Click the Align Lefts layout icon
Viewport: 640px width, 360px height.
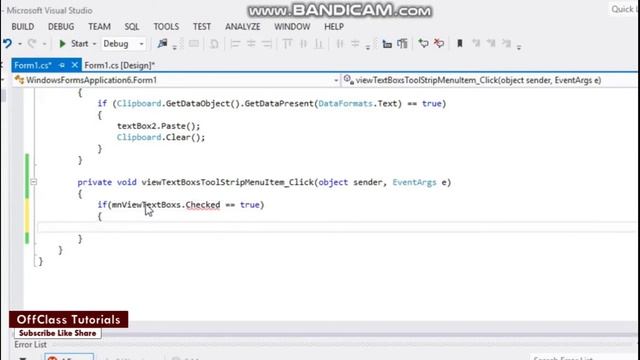(235, 44)
